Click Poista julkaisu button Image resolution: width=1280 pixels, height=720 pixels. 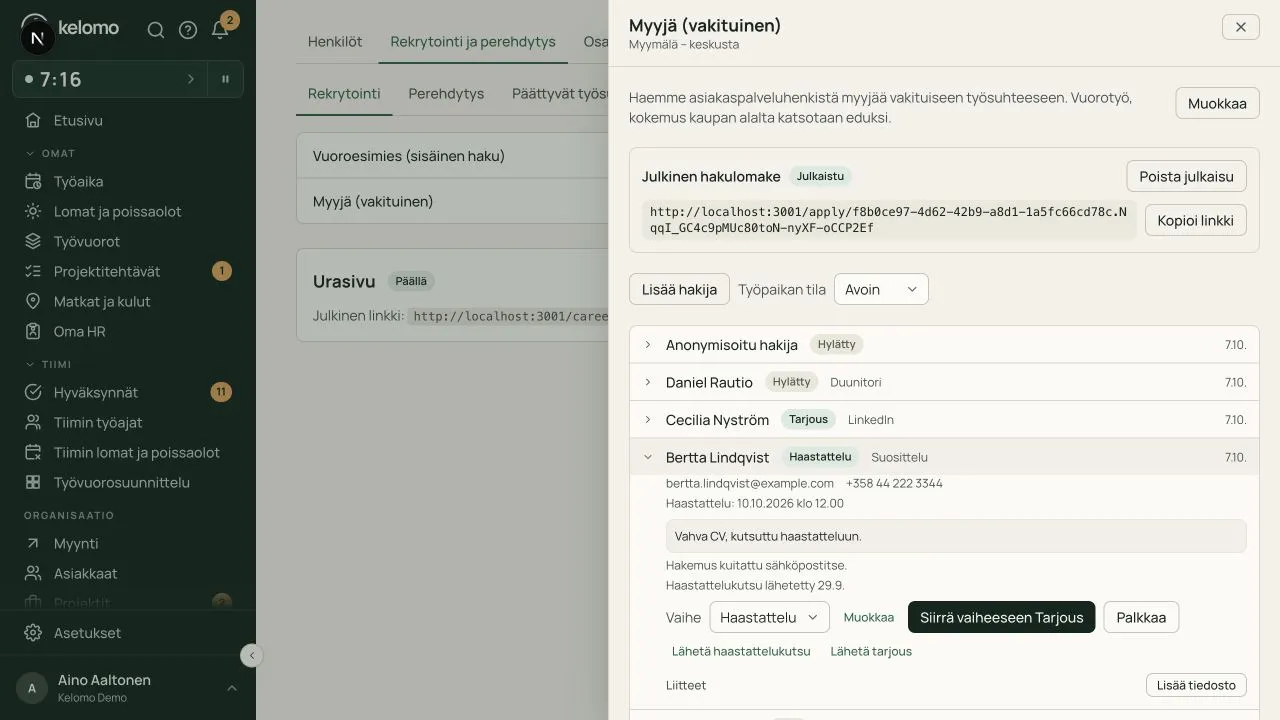1186,176
